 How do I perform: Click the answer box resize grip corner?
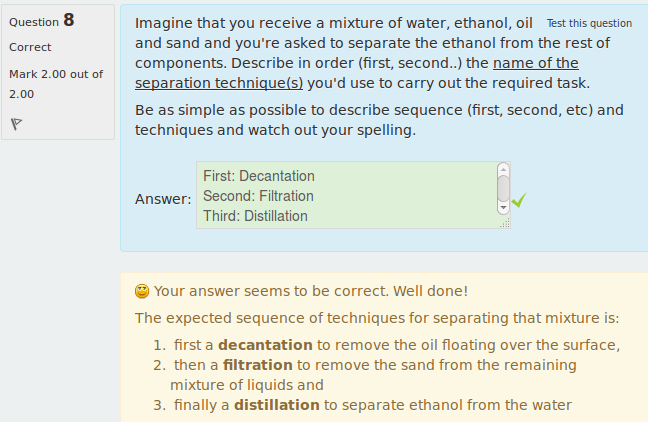pos(505,223)
